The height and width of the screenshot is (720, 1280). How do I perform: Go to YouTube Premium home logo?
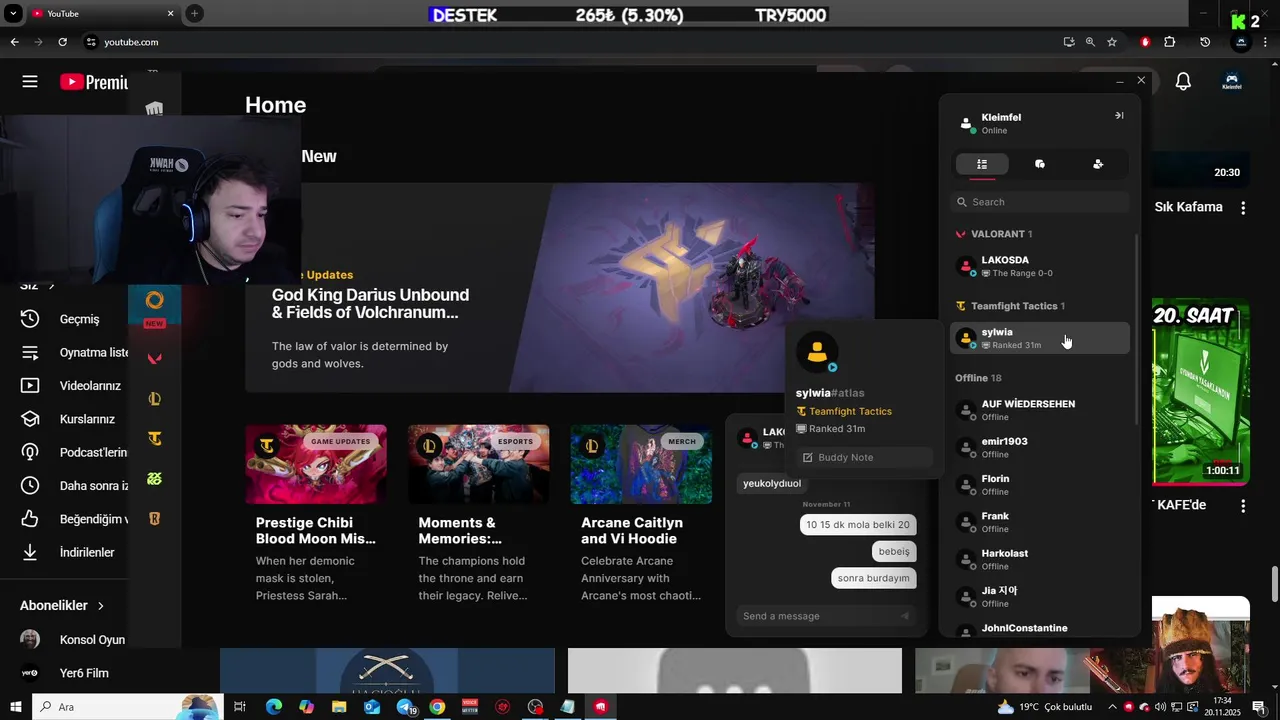[94, 82]
